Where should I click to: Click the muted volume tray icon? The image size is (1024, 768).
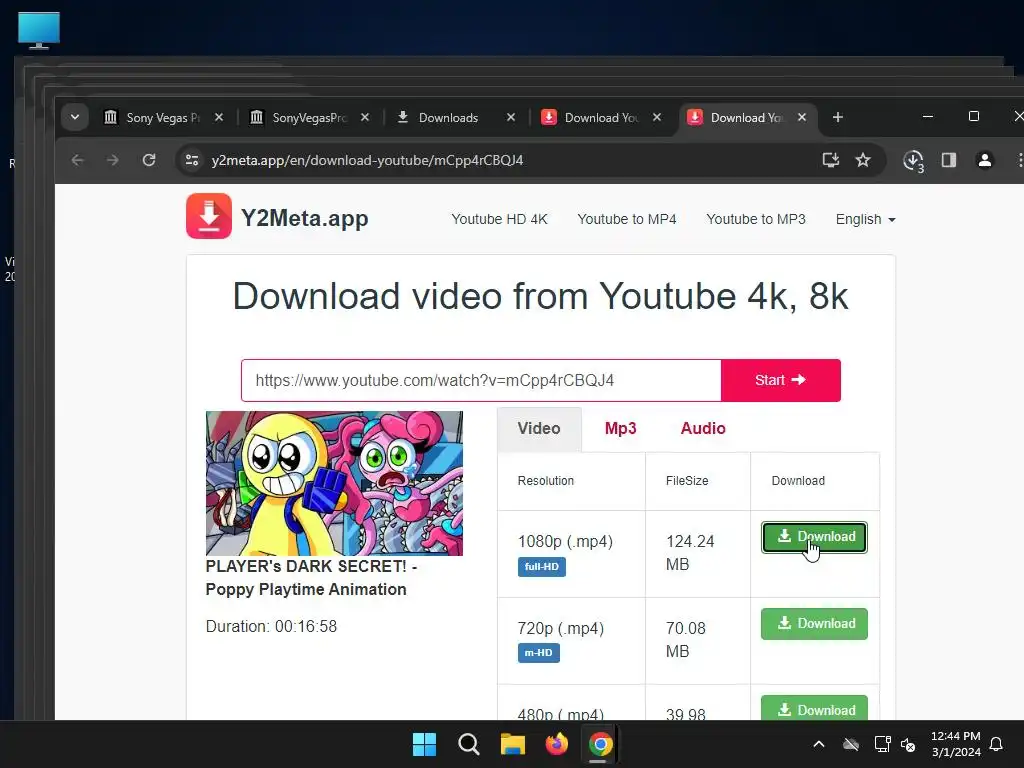908,744
